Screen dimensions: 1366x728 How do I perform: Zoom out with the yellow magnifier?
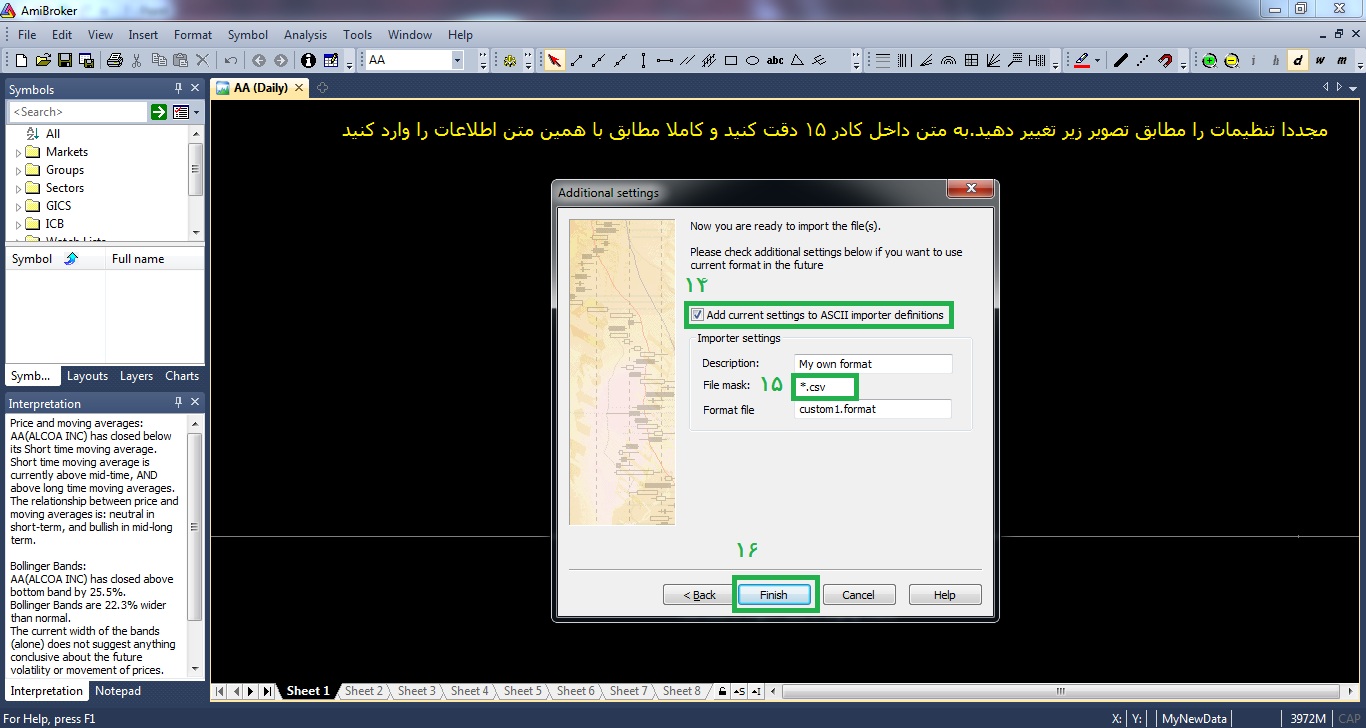[1232, 61]
